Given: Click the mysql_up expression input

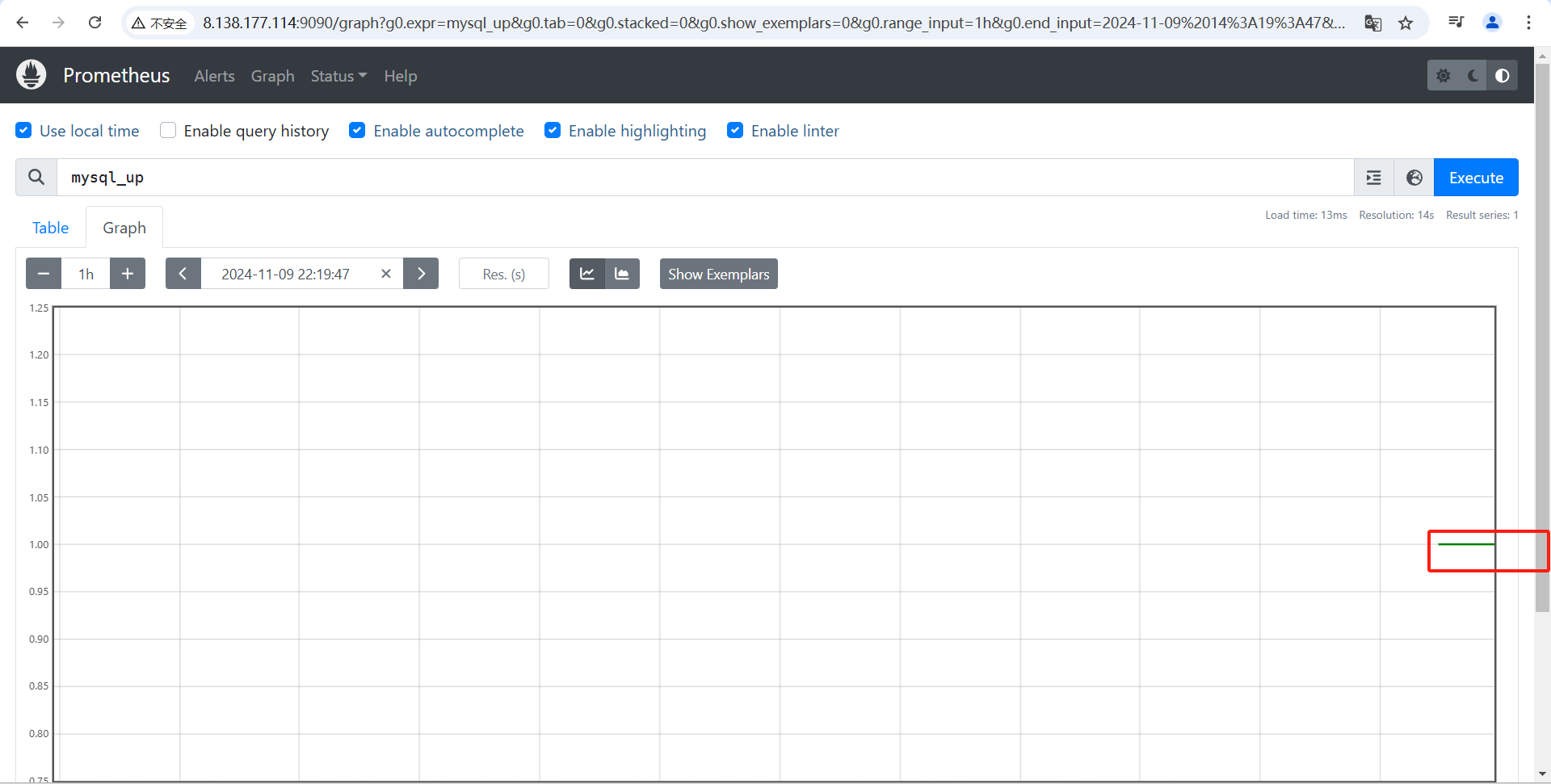Looking at the screenshot, I should (705, 178).
